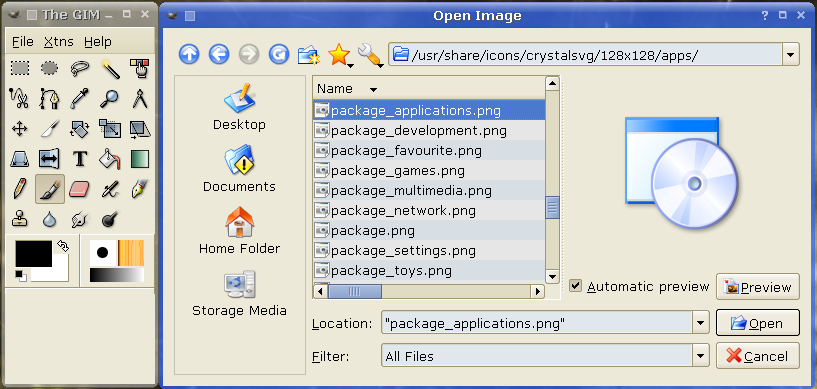
Task: Navigate back in the Open Image dialog
Action: 219,54
